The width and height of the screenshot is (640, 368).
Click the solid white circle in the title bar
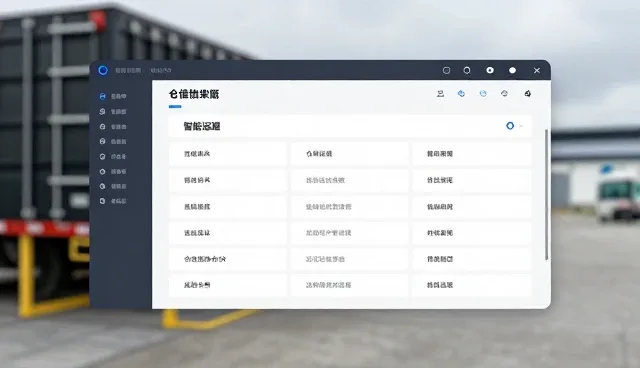(x=512, y=71)
